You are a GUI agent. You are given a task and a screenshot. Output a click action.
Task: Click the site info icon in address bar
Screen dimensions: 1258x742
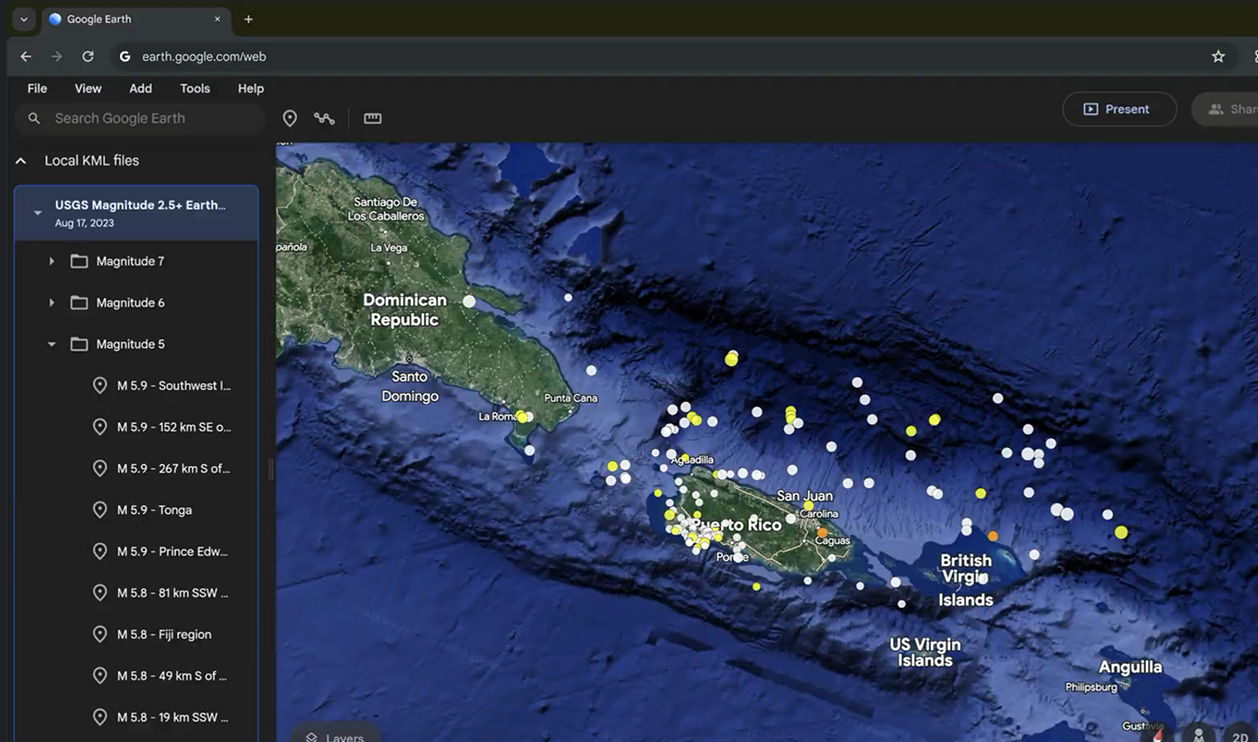tap(125, 57)
